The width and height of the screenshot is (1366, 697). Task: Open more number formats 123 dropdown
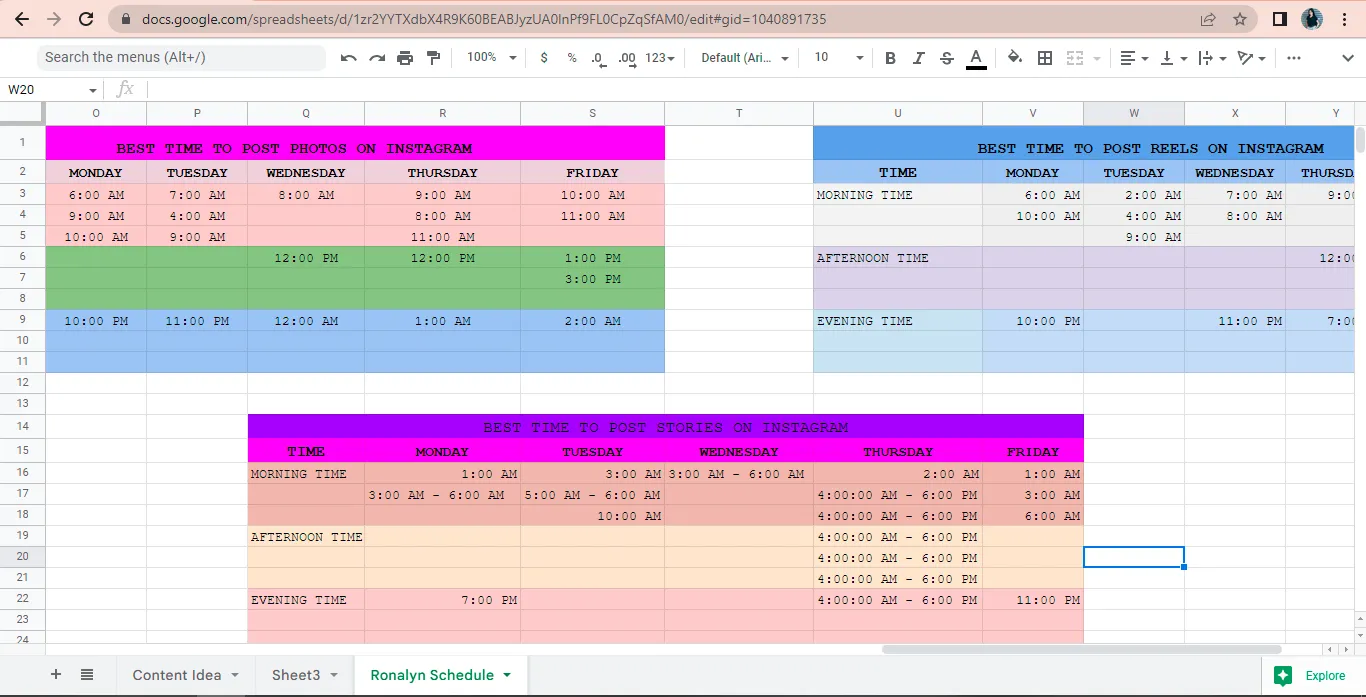(x=659, y=58)
